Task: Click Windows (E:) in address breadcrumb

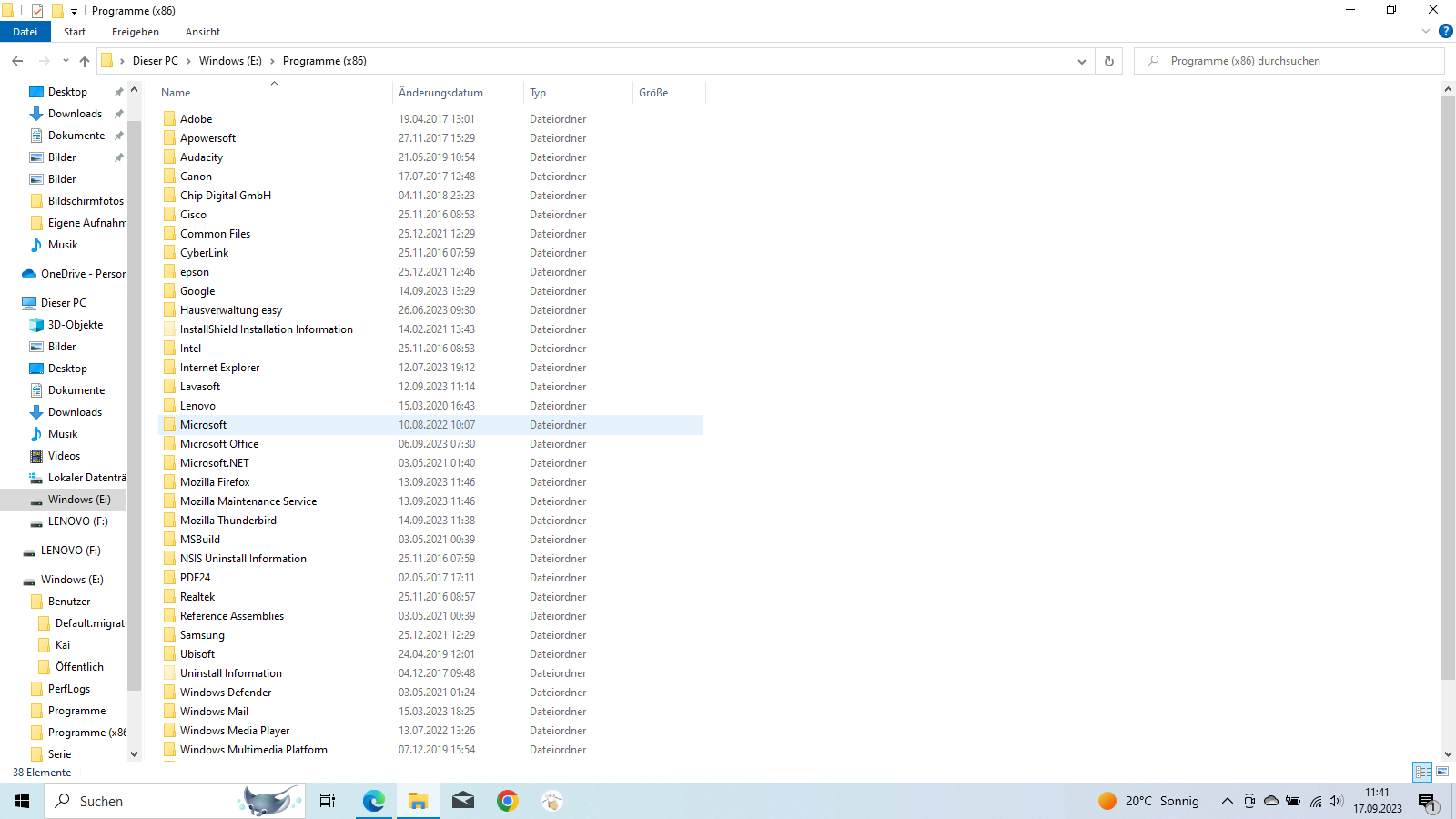Action: pyautogui.click(x=230, y=61)
